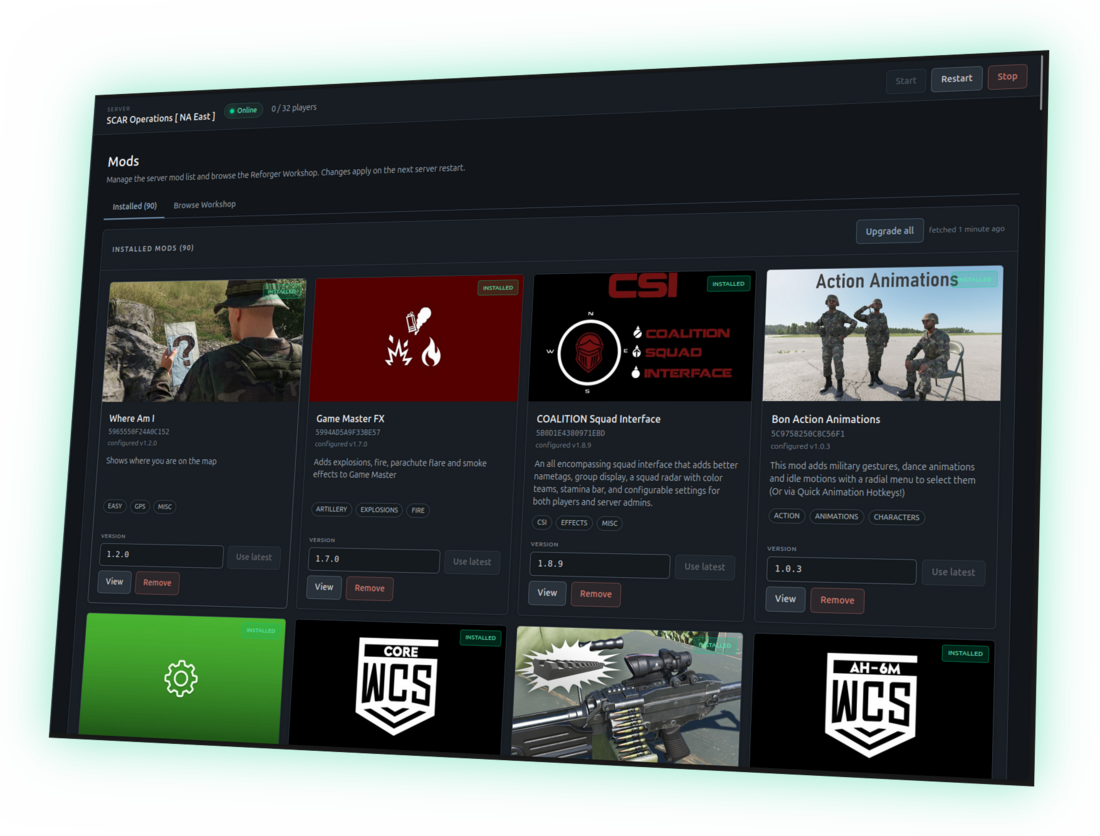This screenshot has width=1100, height=836.
Task: Click Use latest for Where Am I
Action: click(253, 558)
